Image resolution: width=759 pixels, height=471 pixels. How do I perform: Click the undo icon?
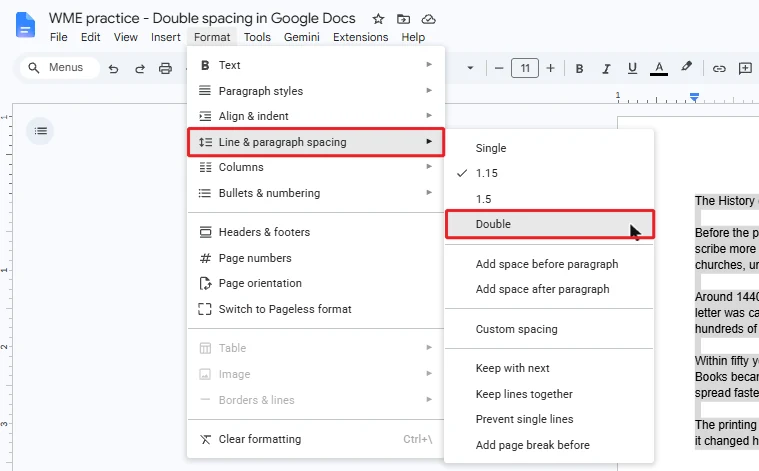pos(113,69)
